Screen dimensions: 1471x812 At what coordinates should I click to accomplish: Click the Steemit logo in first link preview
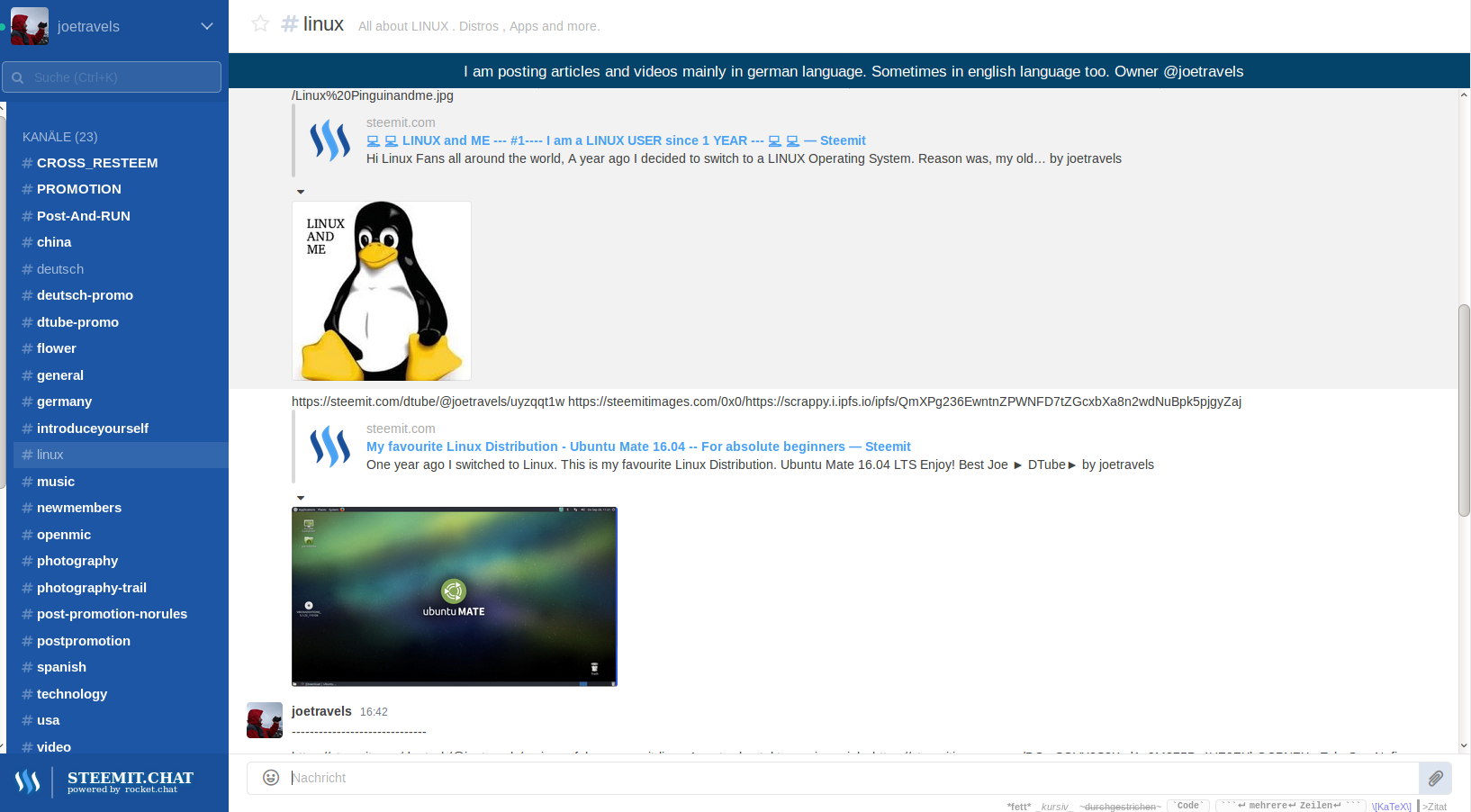(x=329, y=140)
